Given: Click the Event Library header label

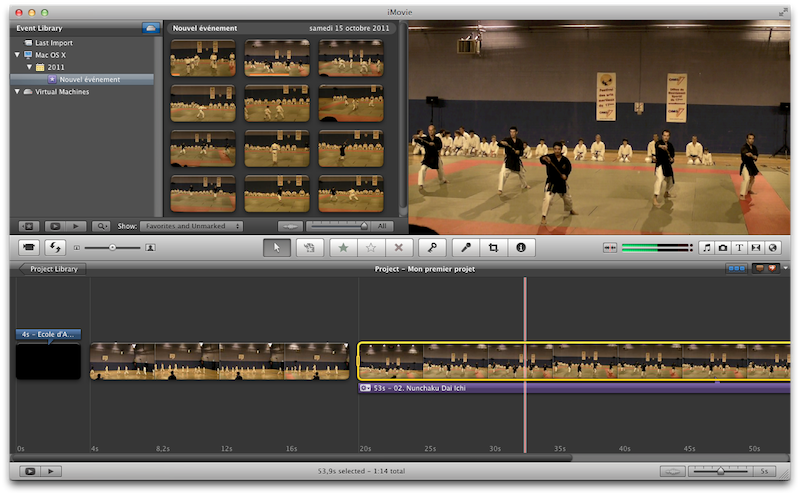Looking at the screenshot, I should tap(39, 28).
